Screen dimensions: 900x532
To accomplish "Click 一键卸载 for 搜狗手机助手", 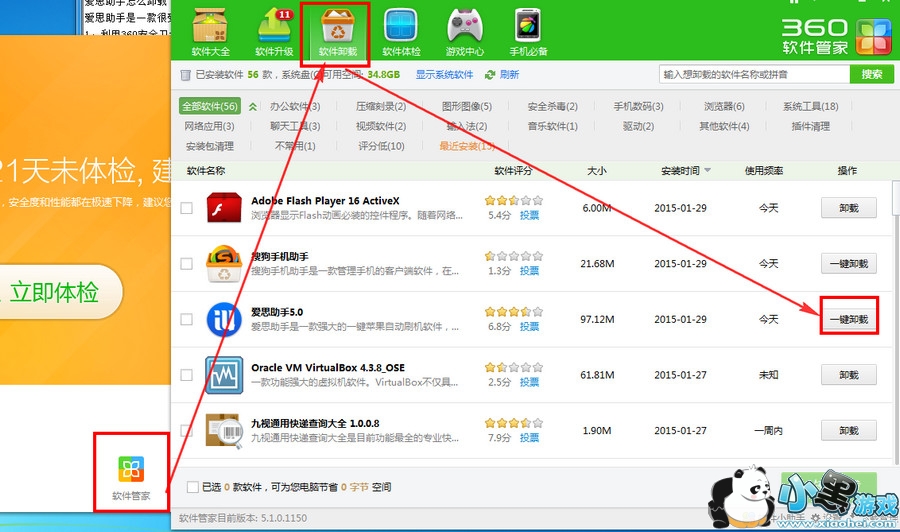I will pos(849,263).
